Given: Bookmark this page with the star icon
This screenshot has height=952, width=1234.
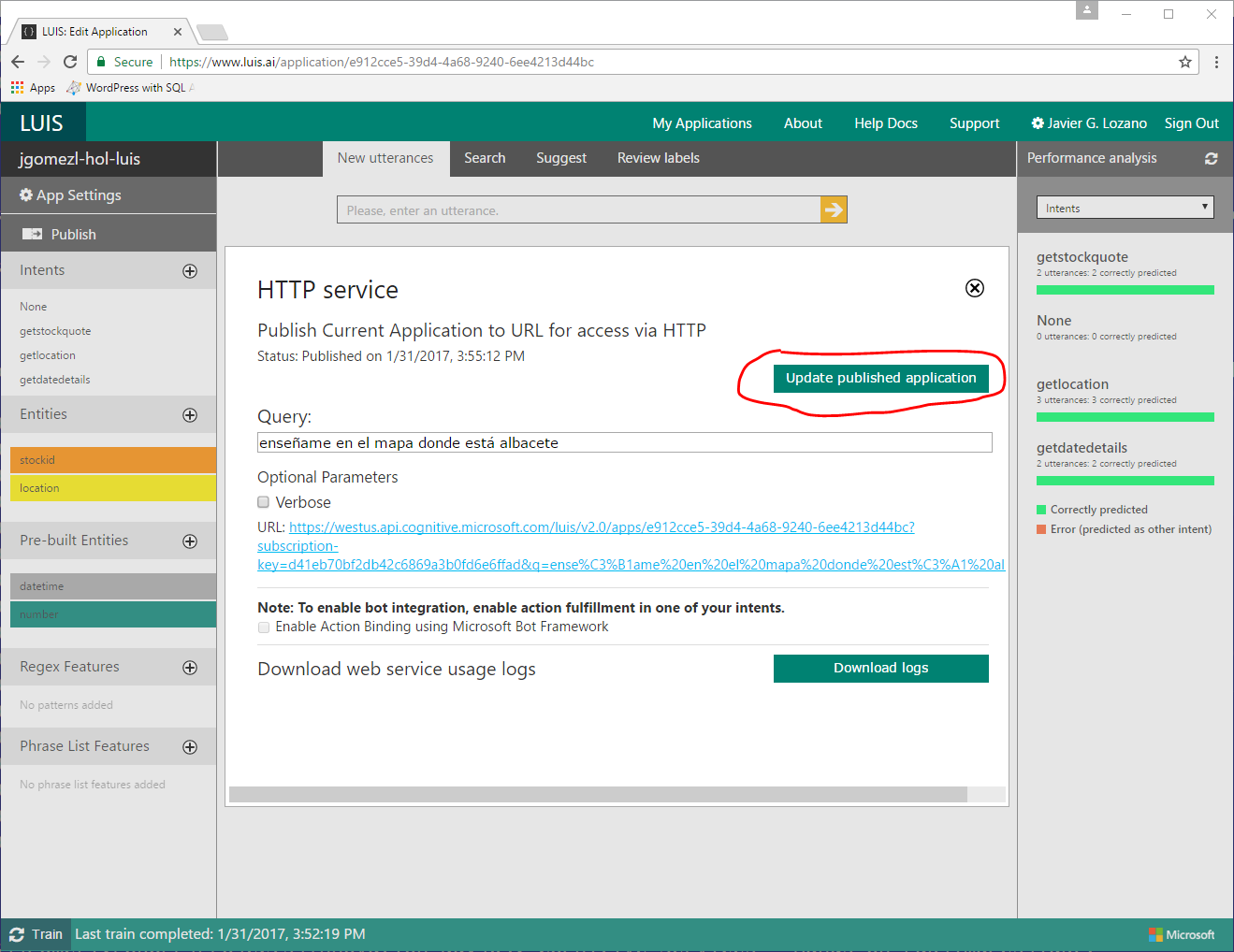Looking at the screenshot, I should pos(1185,62).
